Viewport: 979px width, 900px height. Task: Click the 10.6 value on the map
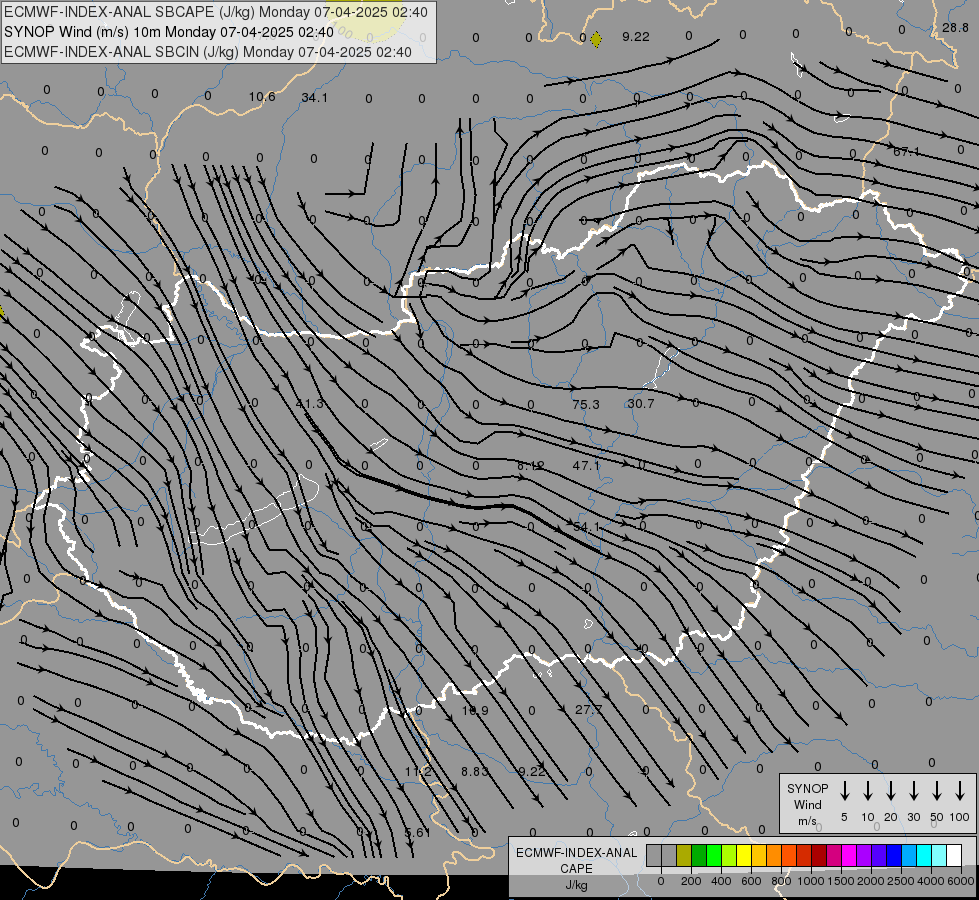[x=262, y=97]
